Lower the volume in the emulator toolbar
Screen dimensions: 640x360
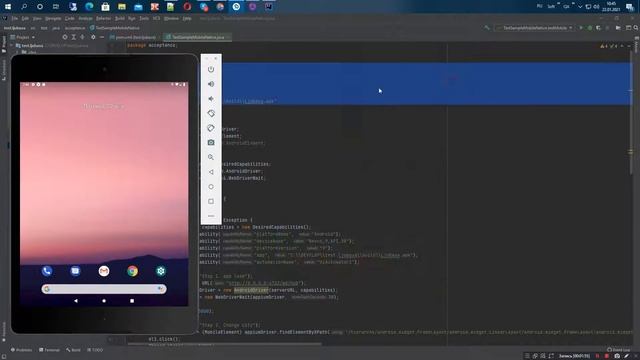[211, 99]
